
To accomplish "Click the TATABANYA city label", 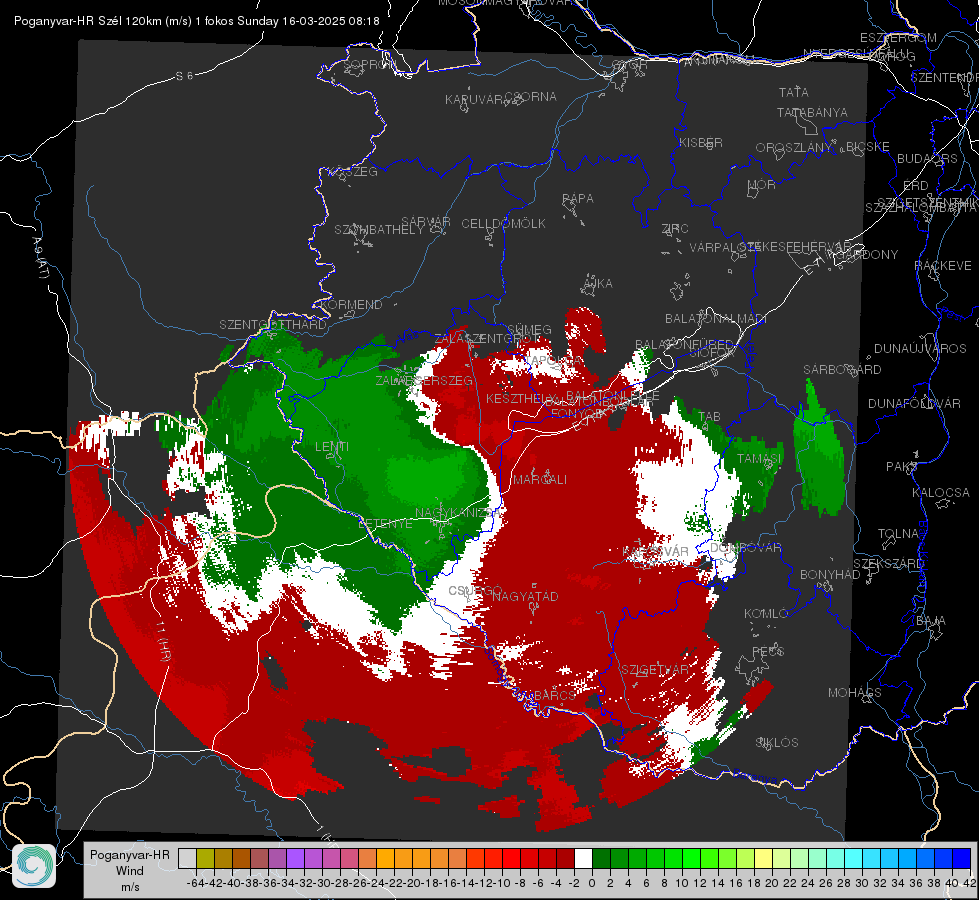I will pos(812,112).
